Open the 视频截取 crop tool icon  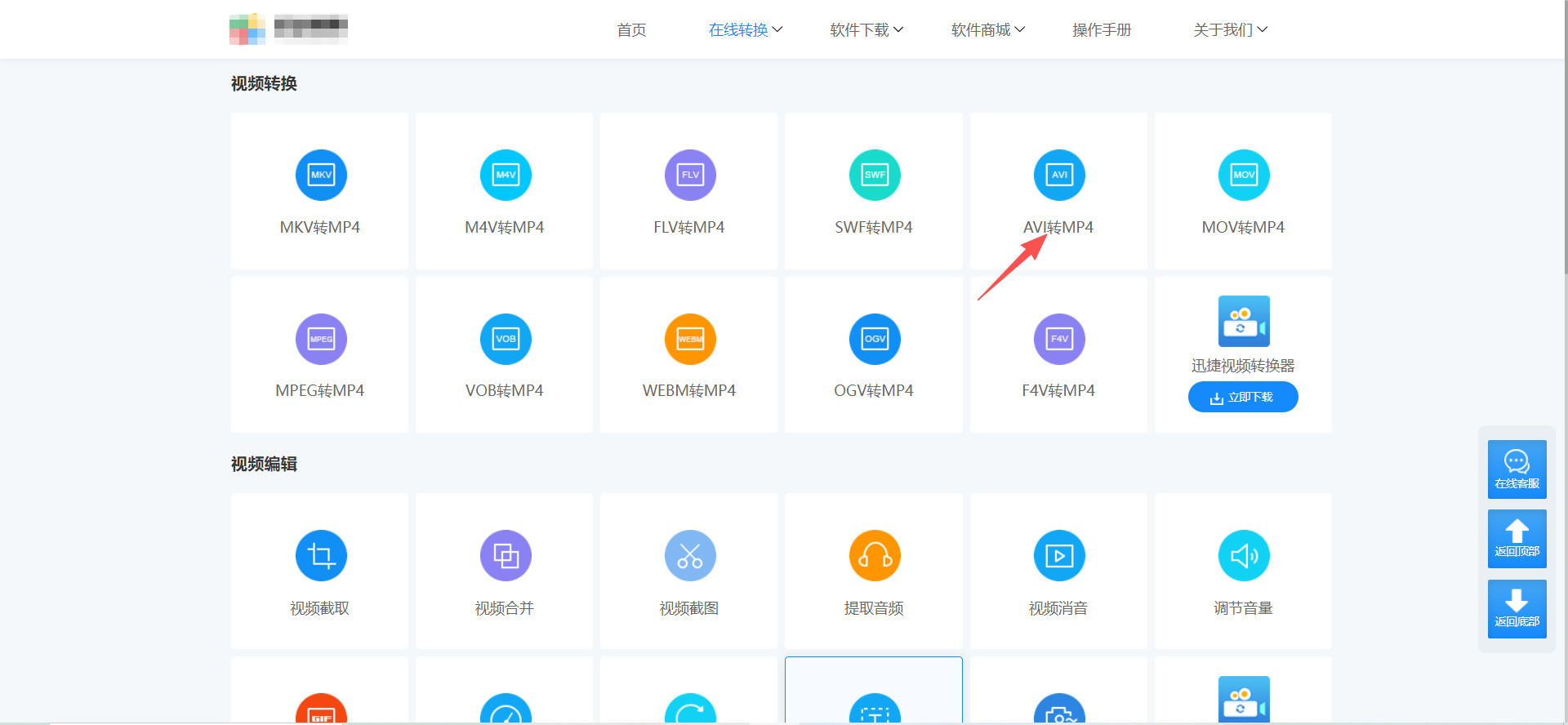[321, 556]
